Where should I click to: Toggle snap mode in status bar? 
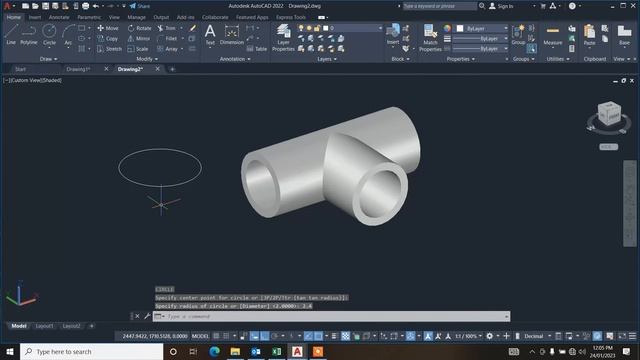pyautogui.click(x=226, y=336)
